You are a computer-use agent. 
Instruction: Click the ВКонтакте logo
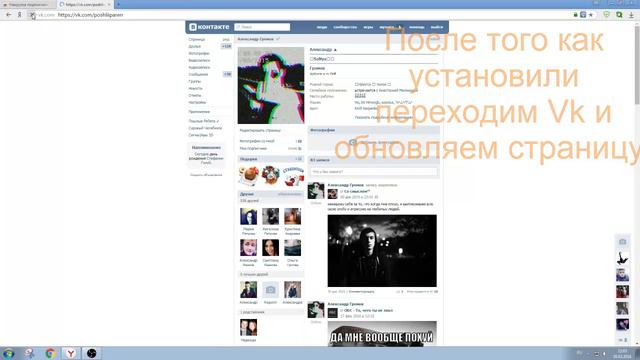pyautogui.click(x=209, y=27)
